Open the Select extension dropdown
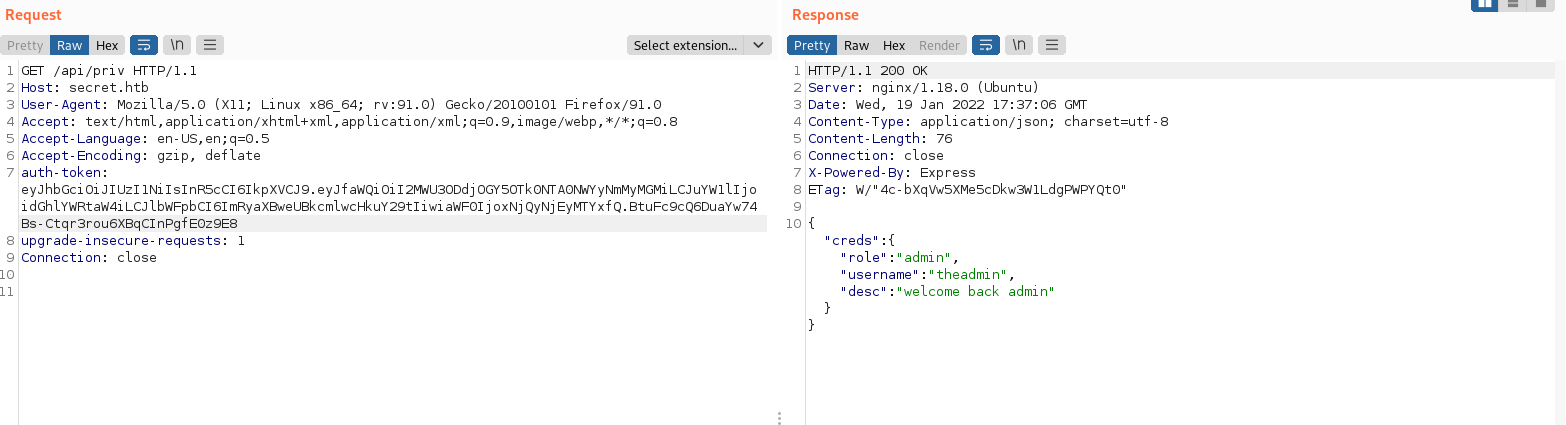Image resolution: width=1566 pixels, height=425 pixels. point(686,45)
